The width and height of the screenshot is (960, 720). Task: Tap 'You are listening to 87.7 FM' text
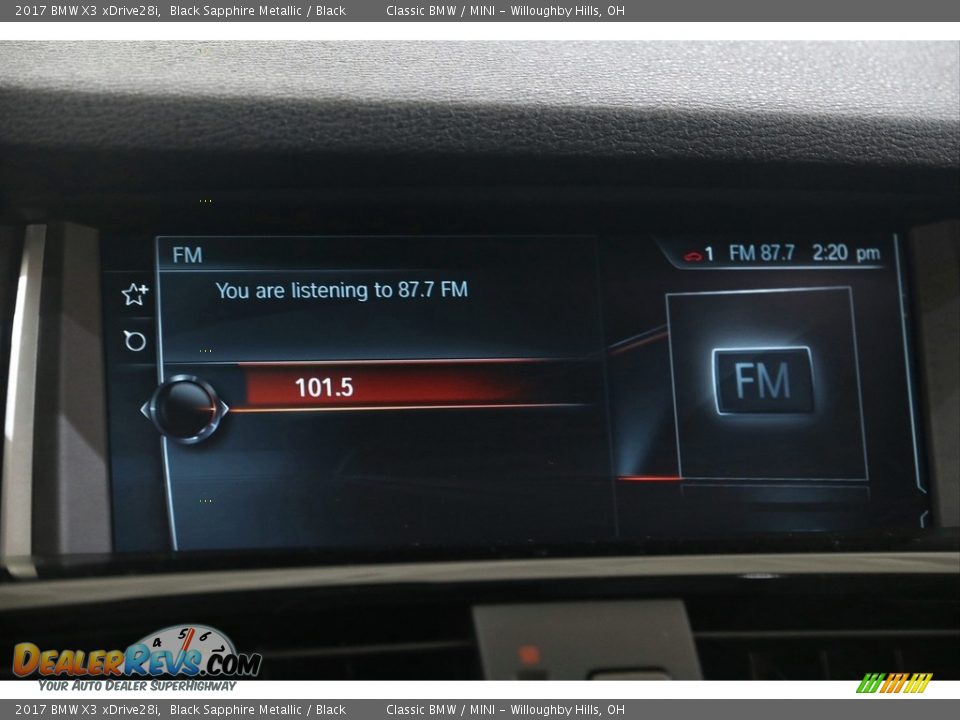click(x=342, y=290)
